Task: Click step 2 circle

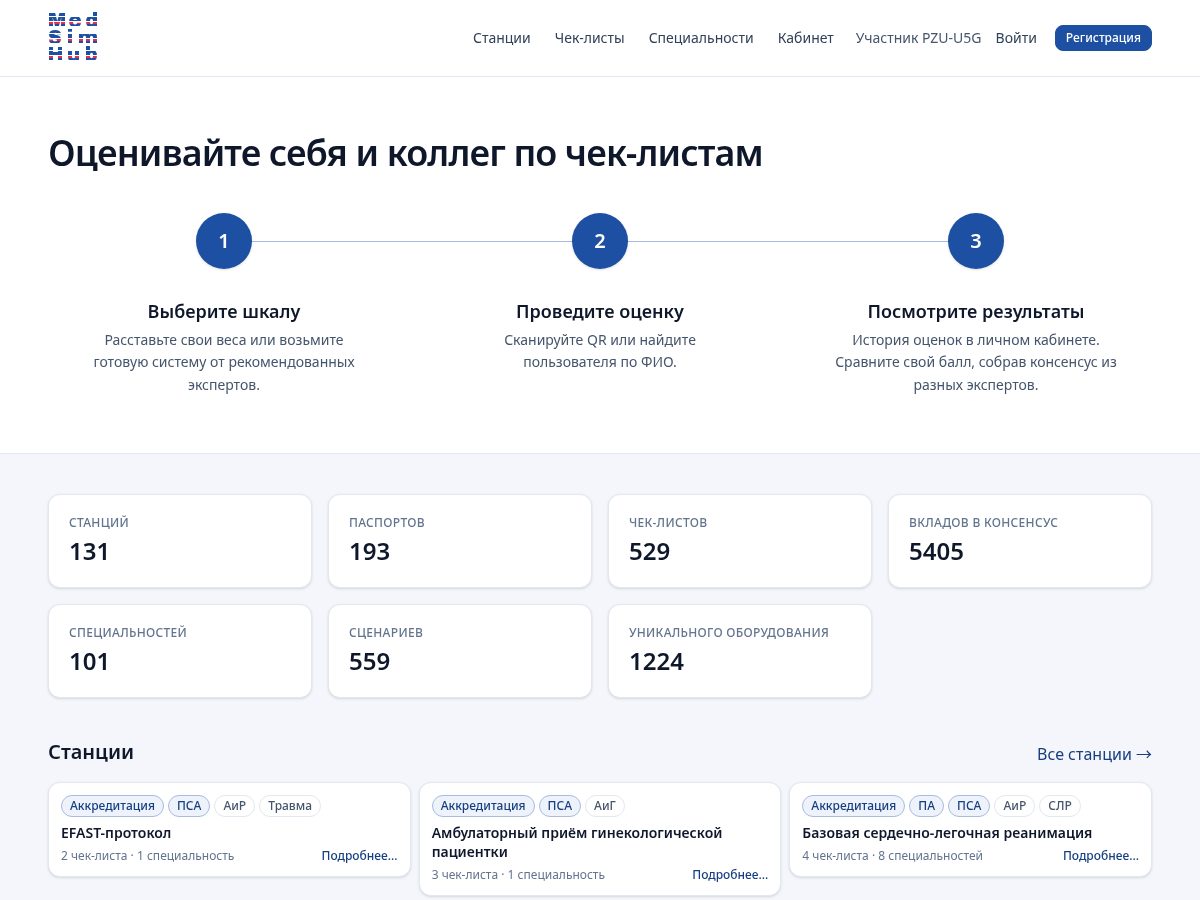Action: click(x=600, y=241)
